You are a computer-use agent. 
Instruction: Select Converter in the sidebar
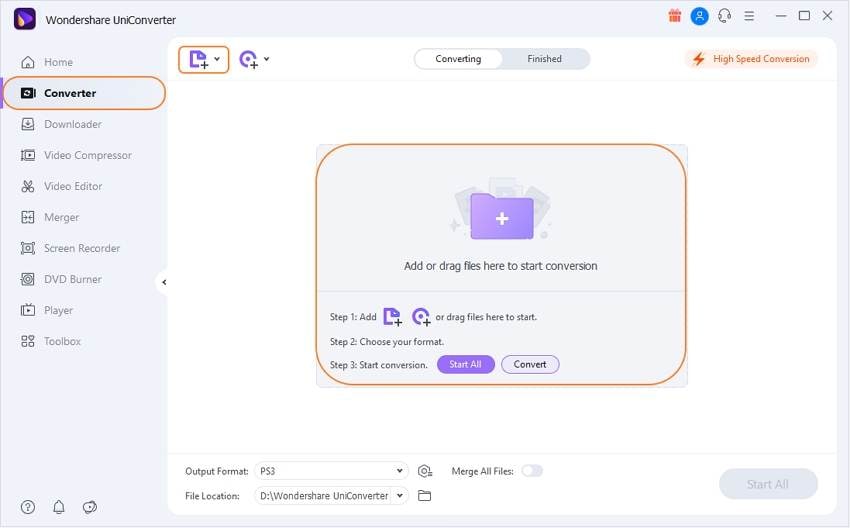[x=84, y=93]
